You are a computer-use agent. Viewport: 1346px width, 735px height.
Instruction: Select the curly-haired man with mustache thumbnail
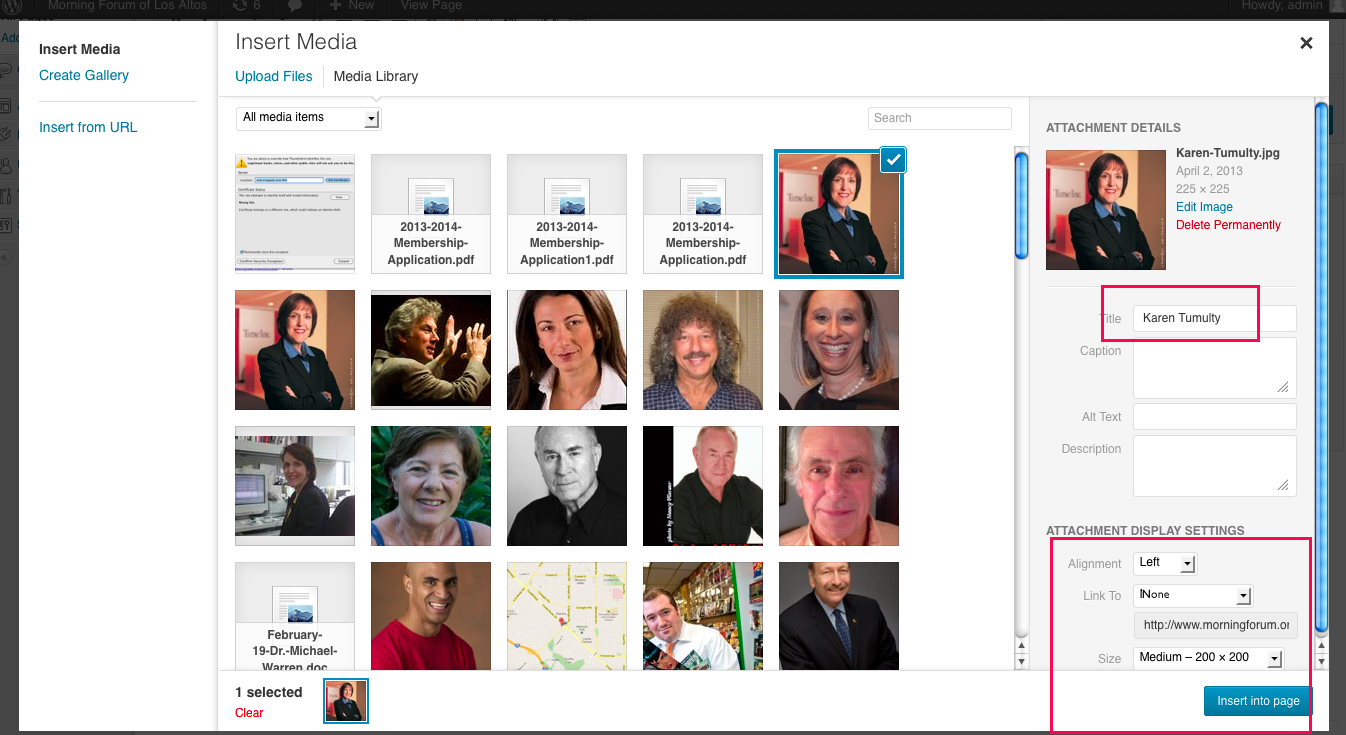(703, 350)
